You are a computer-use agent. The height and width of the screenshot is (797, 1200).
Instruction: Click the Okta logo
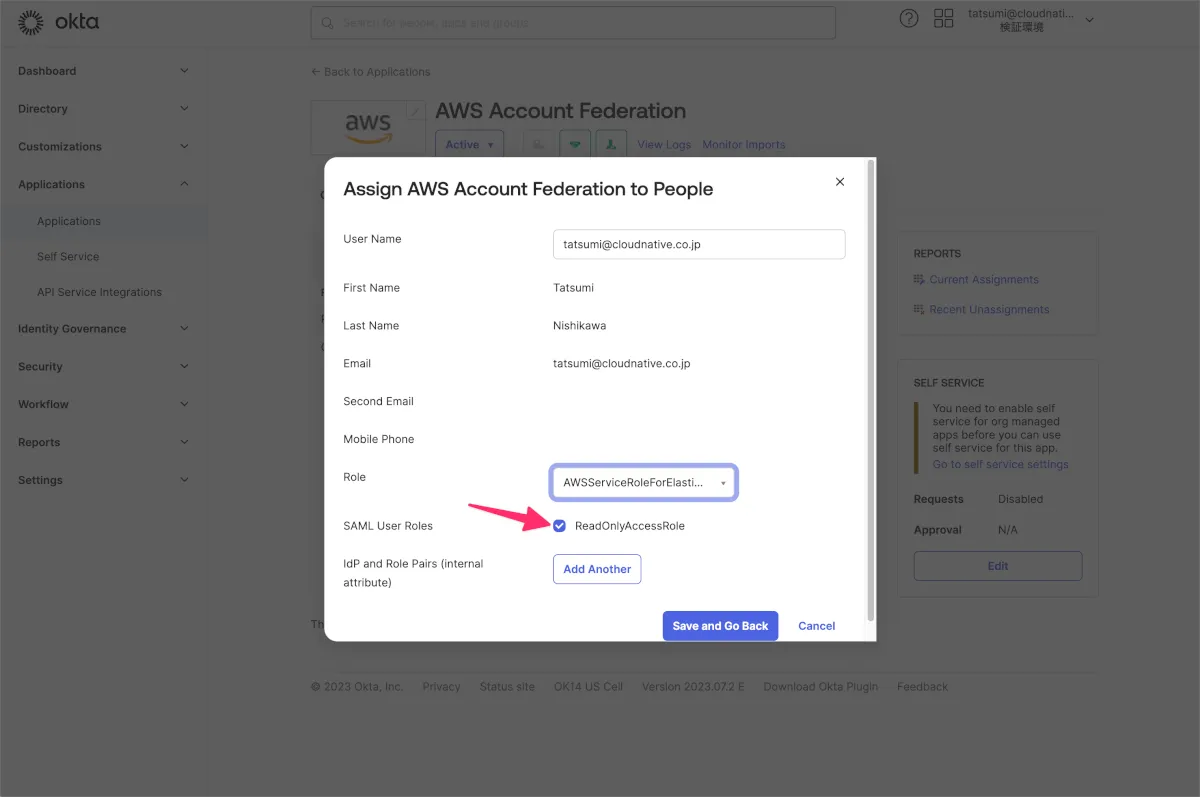pos(58,22)
